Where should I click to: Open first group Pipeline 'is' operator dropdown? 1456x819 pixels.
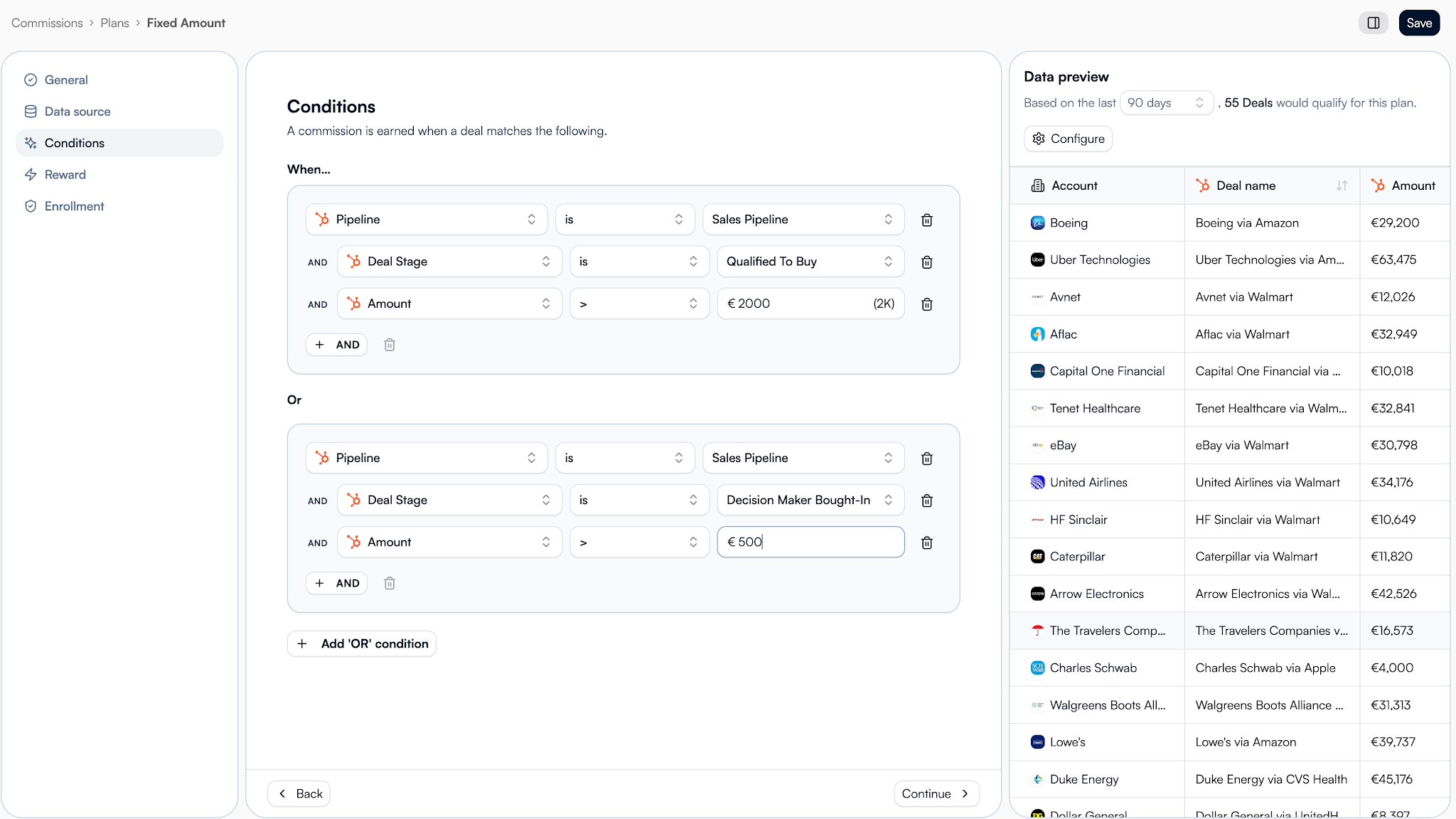(x=624, y=220)
